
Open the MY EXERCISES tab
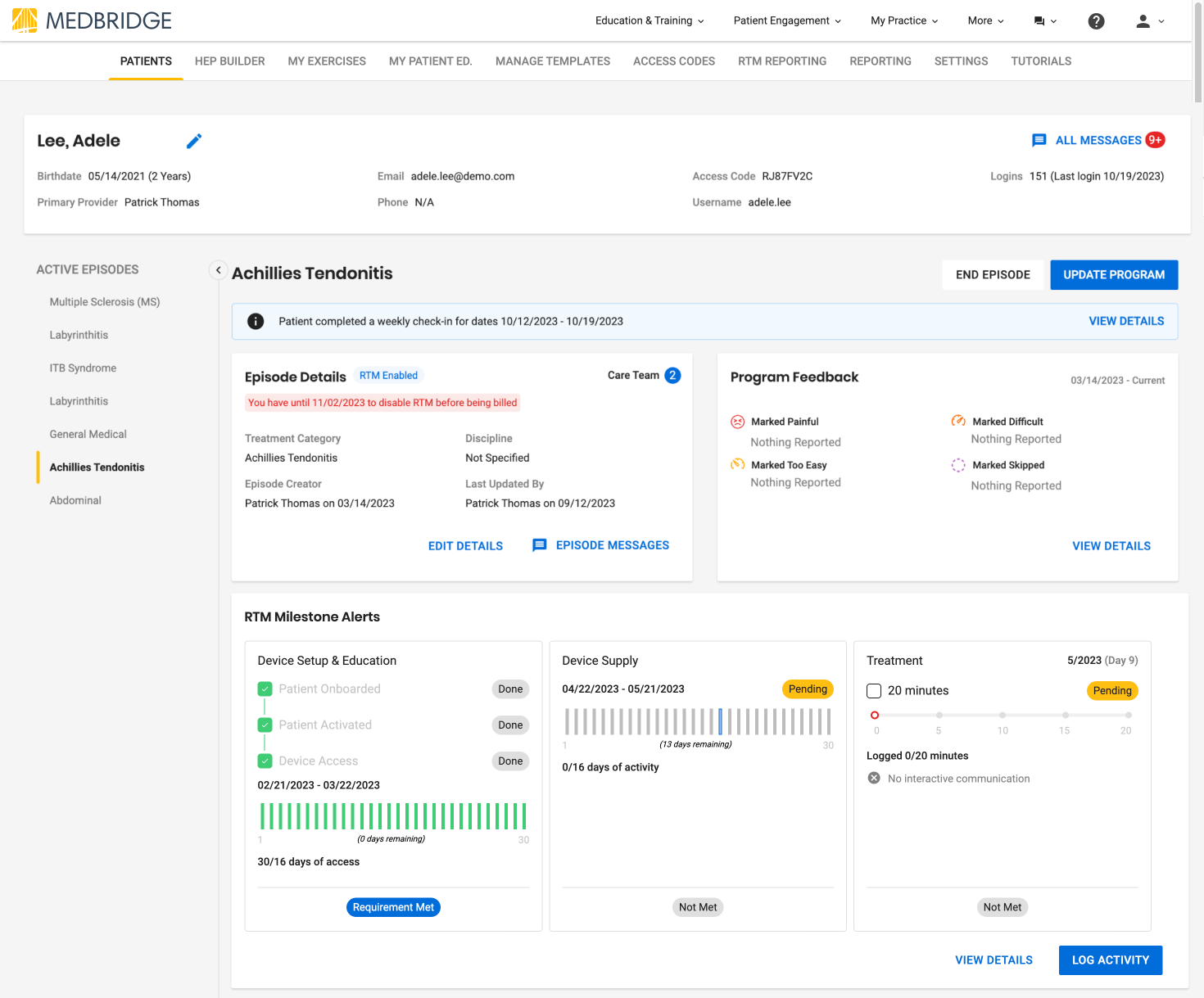pos(327,61)
